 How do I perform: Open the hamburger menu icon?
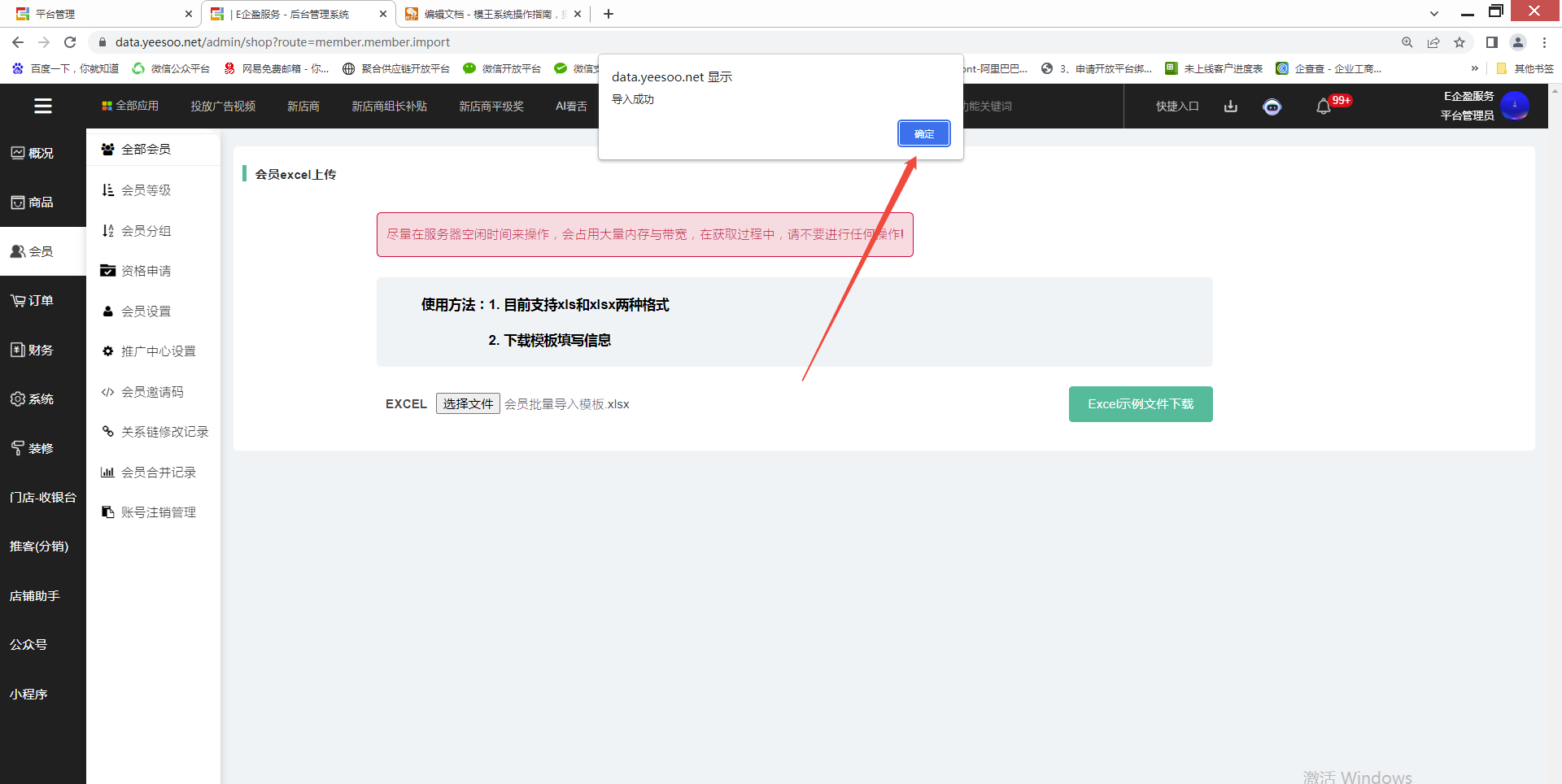point(43,106)
